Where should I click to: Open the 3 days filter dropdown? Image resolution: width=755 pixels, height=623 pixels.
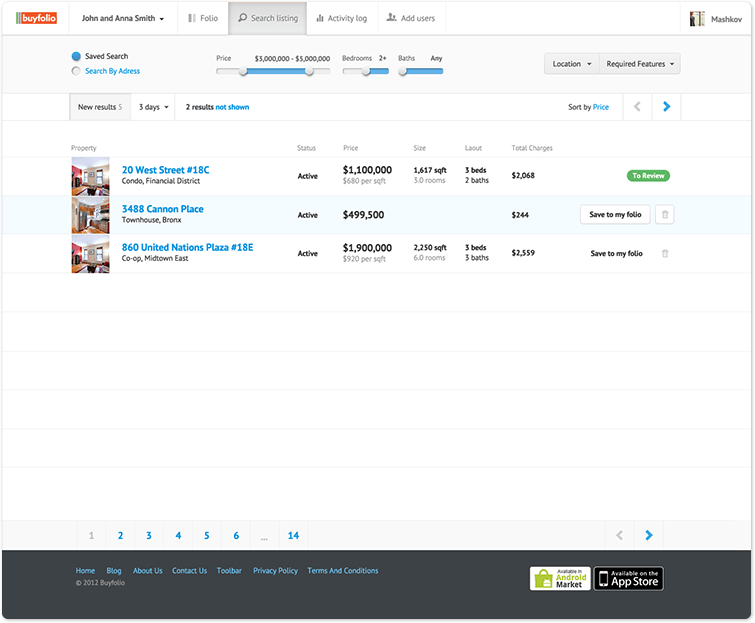(x=153, y=107)
